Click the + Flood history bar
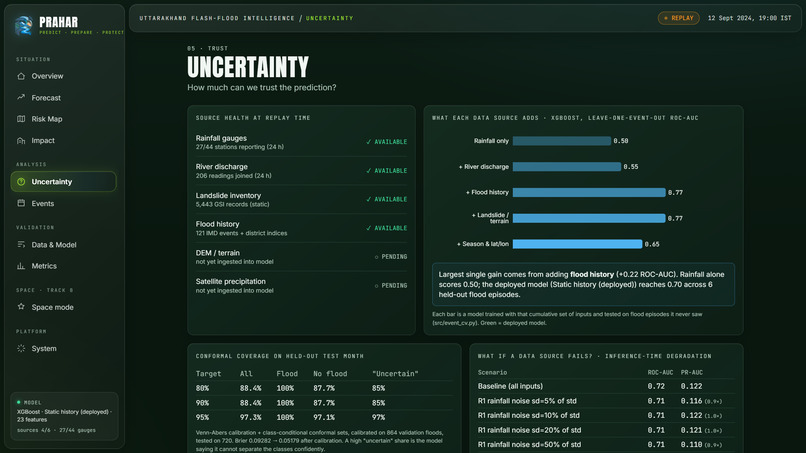Viewport: 806px width, 453px height. [x=589, y=192]
